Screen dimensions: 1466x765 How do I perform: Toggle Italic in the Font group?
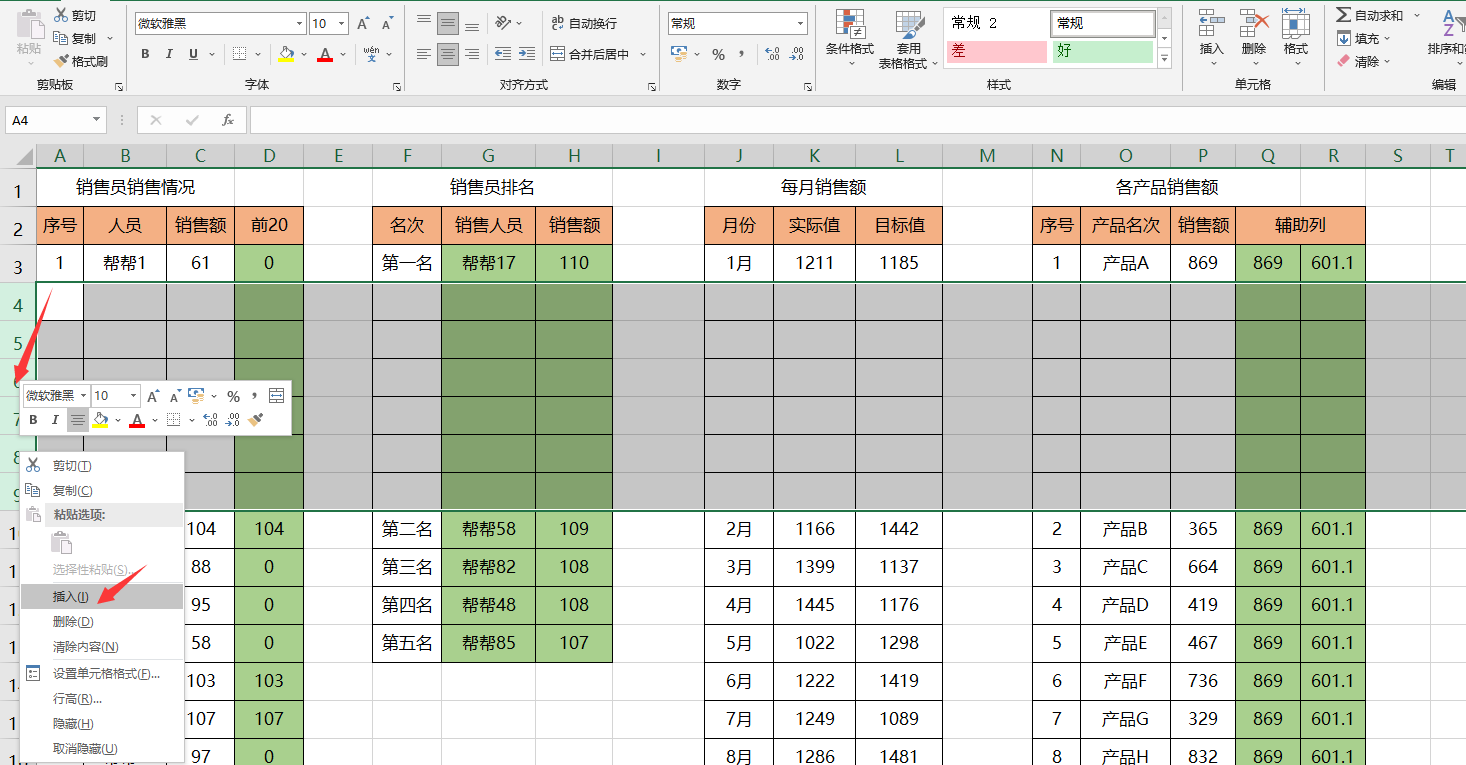click(170, 53)
